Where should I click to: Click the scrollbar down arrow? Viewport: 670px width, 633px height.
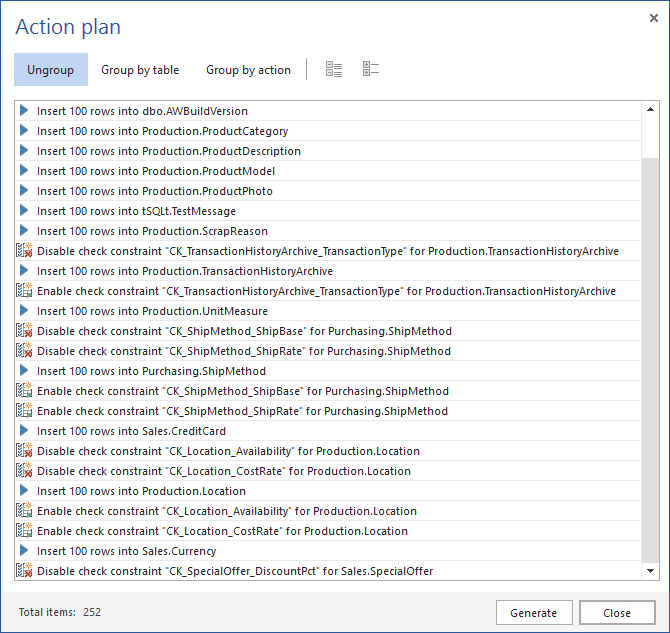(x=651, y=571)
